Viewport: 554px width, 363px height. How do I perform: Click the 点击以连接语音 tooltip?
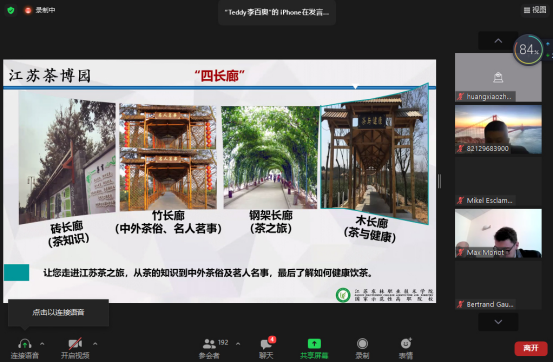pos(58,312)
